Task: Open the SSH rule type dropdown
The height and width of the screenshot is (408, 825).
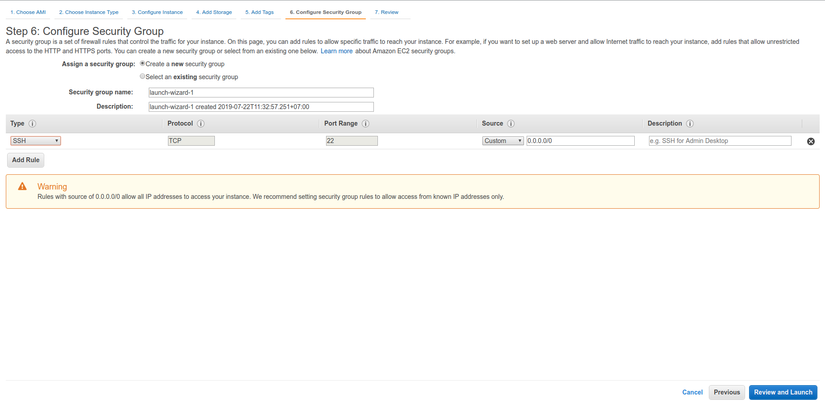Action: (x=35, y=141)
